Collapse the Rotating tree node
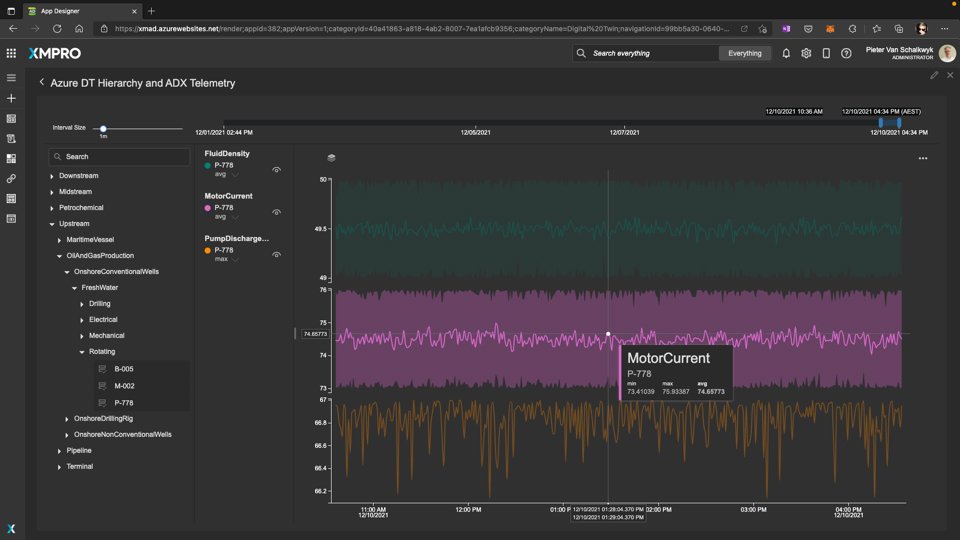The width and height of the screenshot is (960, 540). (82, 352)
